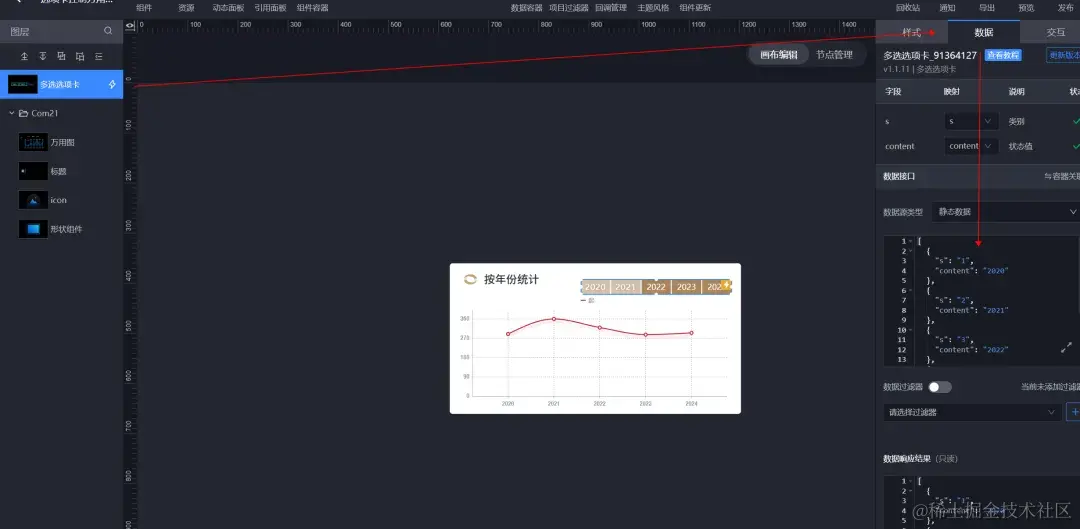The image size is (1080, 529).
Task: Open 通知 notifications
Action: tap(947, 8)
